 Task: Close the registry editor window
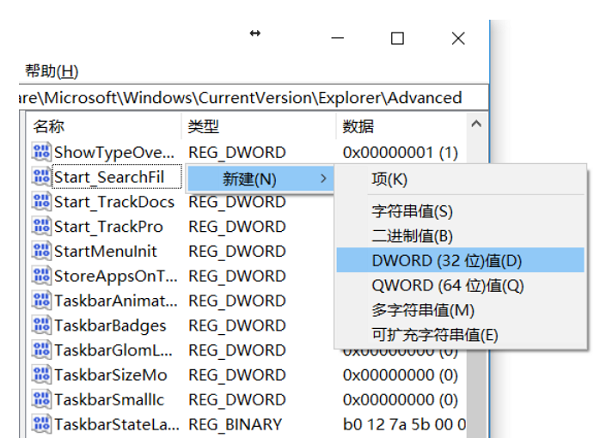coord(458,38)
